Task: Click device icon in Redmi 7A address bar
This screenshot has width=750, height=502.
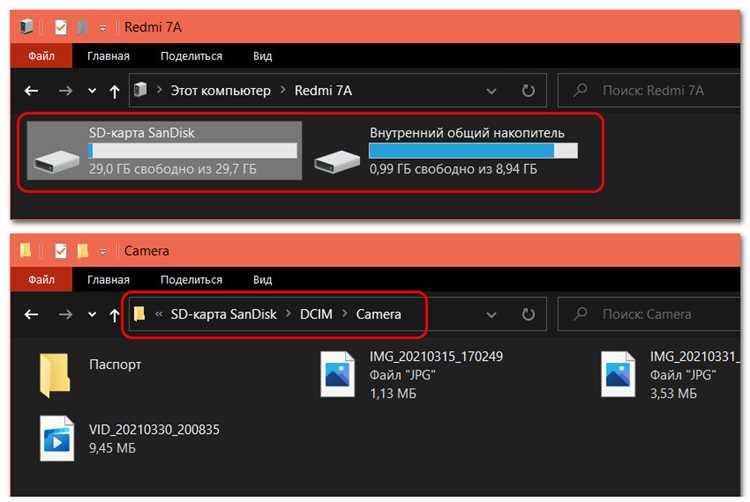Action: pyautogui.click(x=140, y=90)
